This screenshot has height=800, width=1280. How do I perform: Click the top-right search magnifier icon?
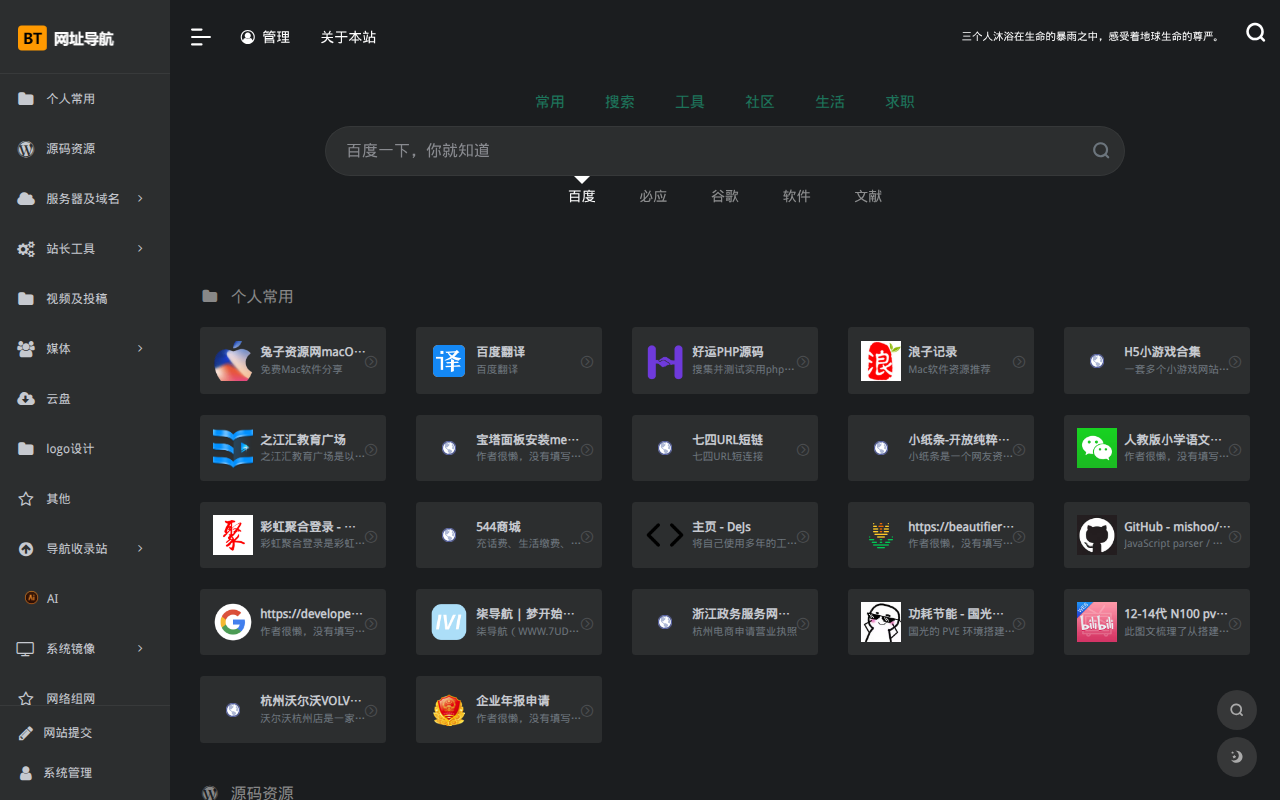(x=1255, y=33)
